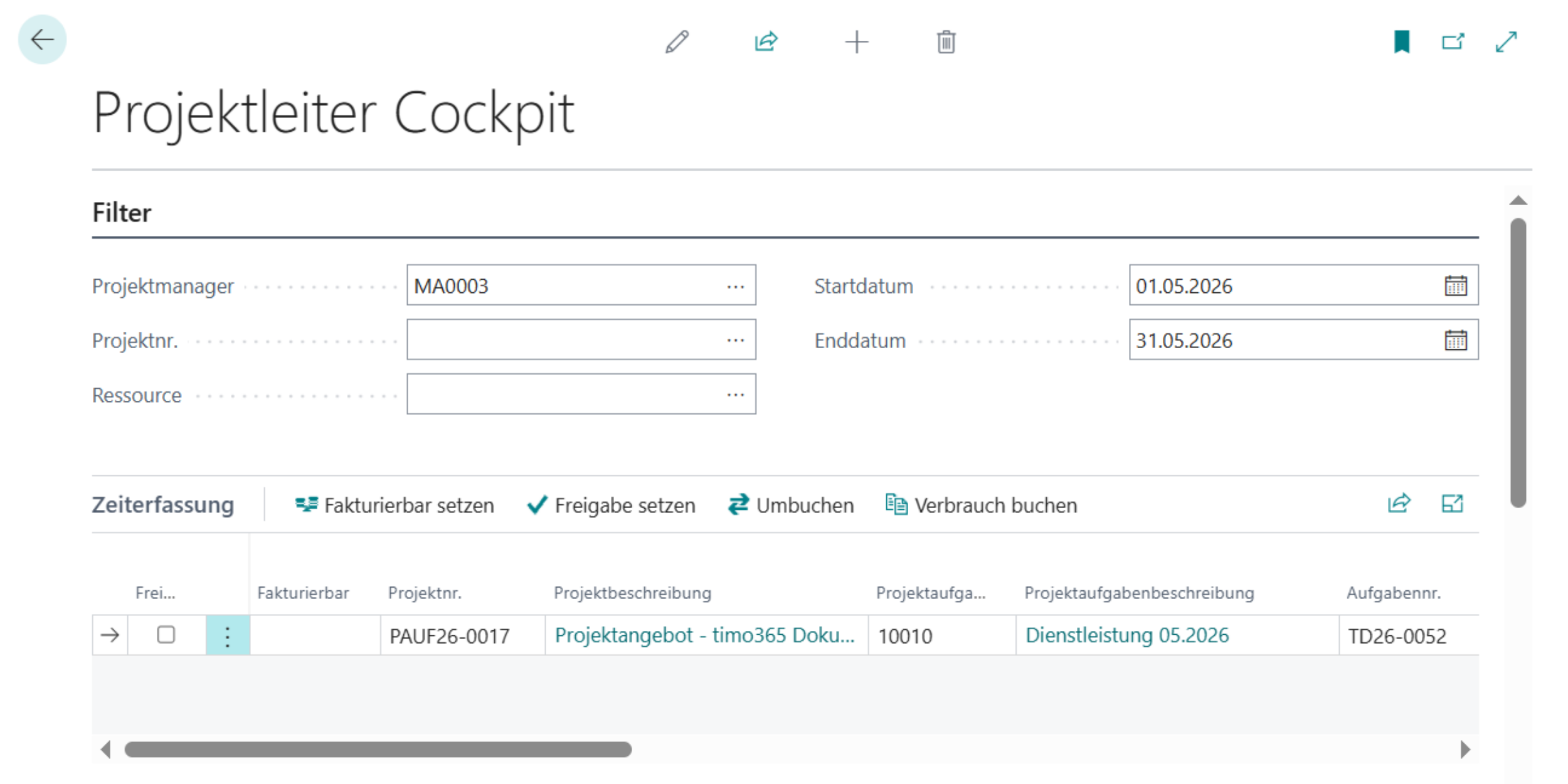Click Freigabe setzen action
Viewport: 1568px width, 784px height.
click(611, 506)
